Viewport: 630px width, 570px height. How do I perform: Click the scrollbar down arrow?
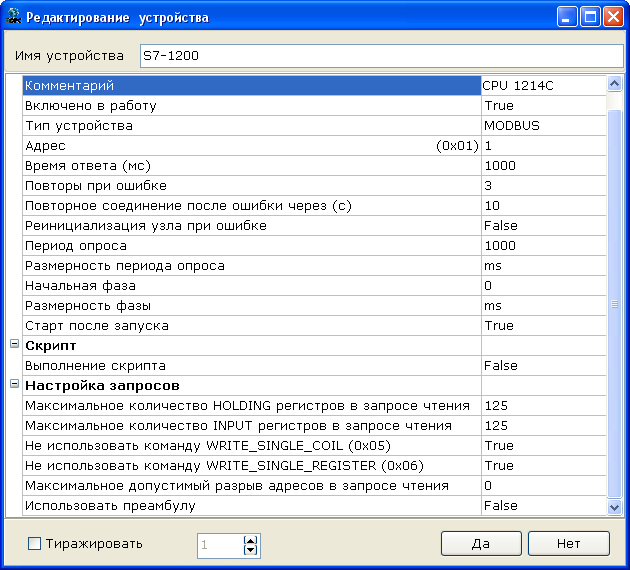tap(614, 507)
